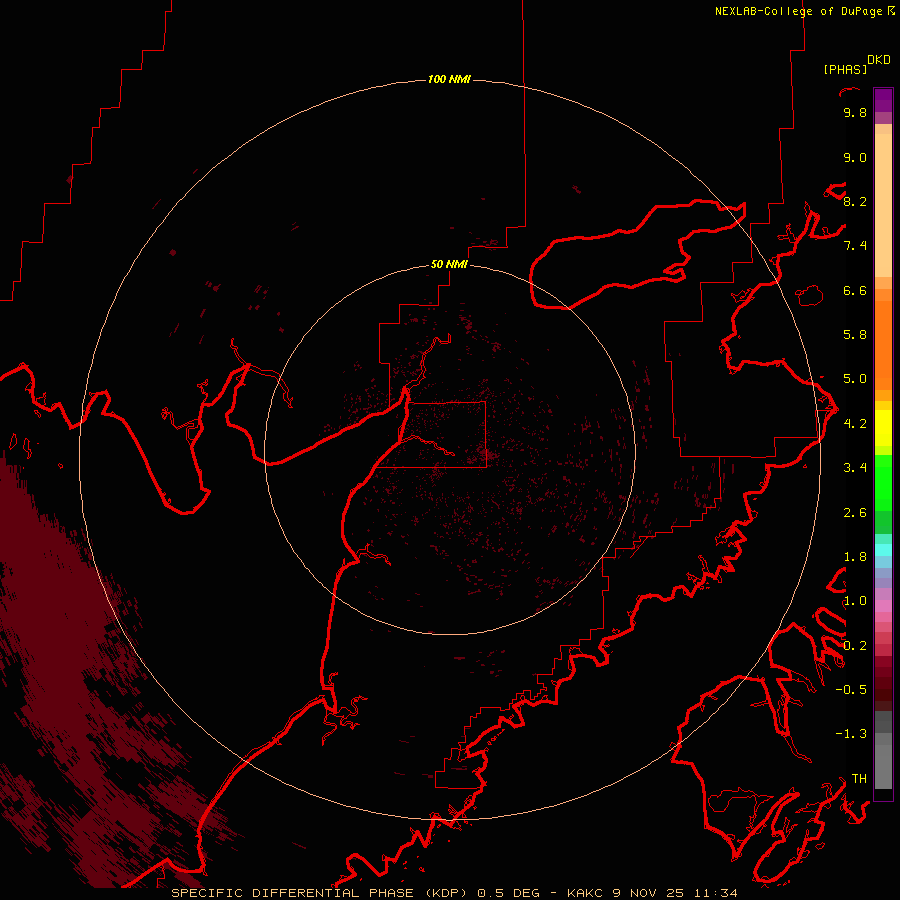Viewport: 900px width, 900px height.
Task: Click the 1.0 value on the color scale
Action: click(855, 601)
